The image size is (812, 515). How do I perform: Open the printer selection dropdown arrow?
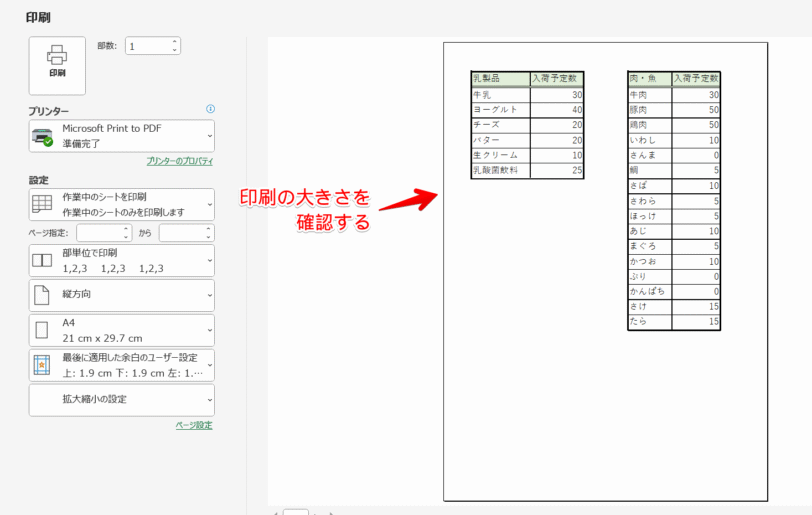point(209,136)
